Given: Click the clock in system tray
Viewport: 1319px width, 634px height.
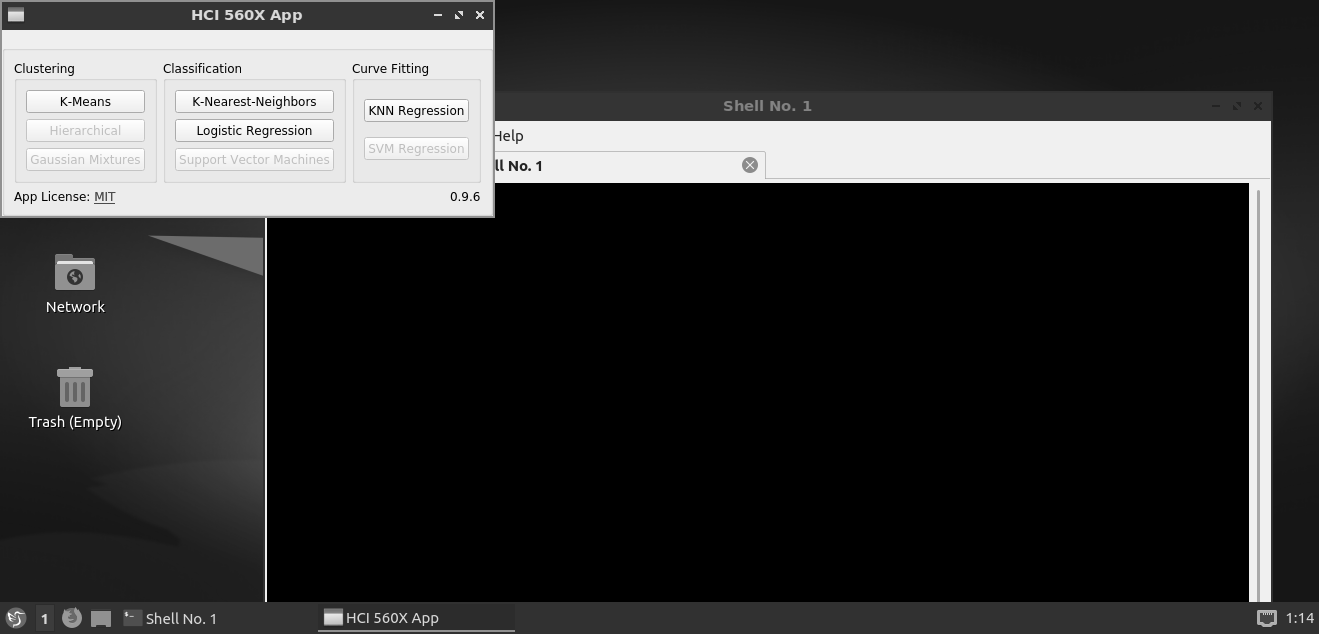Looking at the screenshot, I should [x=1299, y=618].
